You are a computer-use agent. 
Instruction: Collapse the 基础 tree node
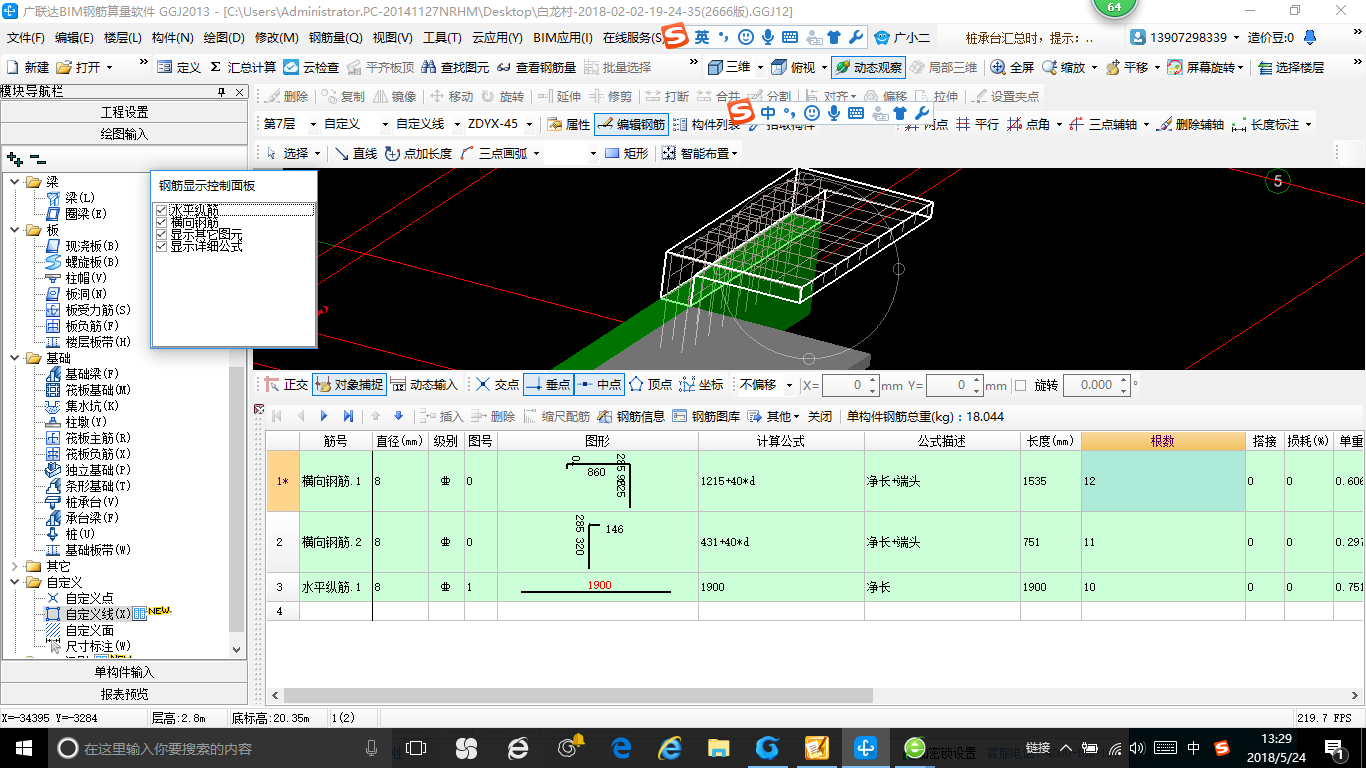point(14,358)
